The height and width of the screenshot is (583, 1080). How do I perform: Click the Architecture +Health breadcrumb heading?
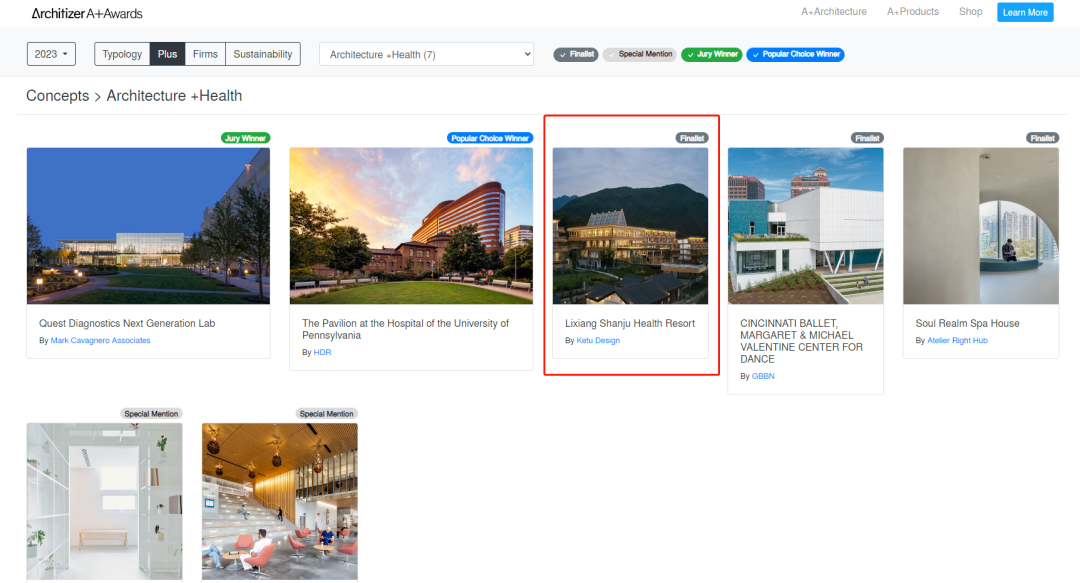(x=174, y=96)
